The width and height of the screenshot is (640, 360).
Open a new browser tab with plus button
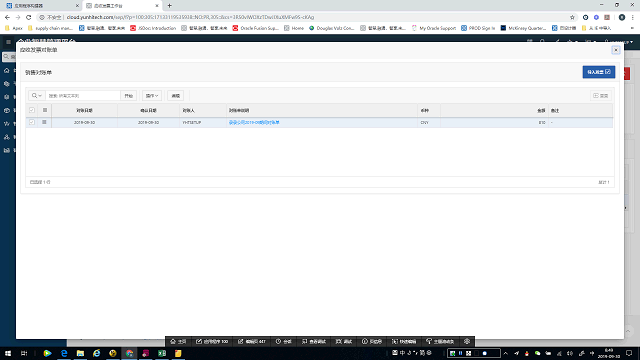[169, 6]
